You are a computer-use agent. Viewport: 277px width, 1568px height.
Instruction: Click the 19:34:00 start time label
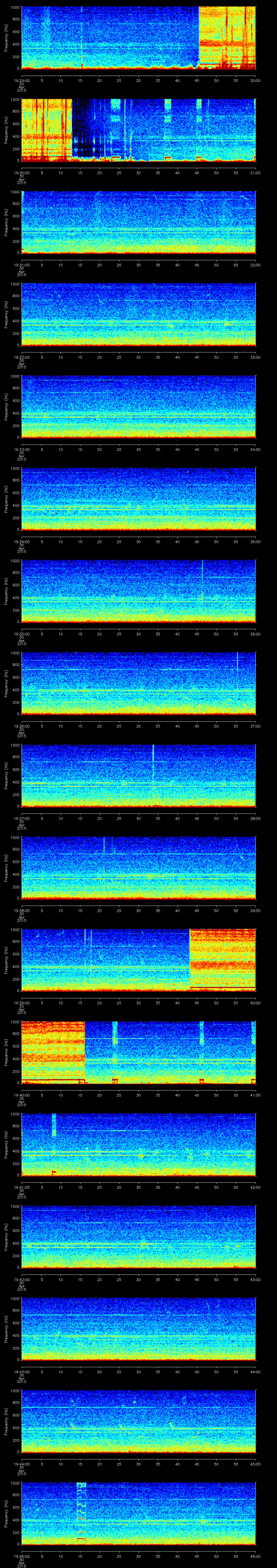(x=21, y=542)
